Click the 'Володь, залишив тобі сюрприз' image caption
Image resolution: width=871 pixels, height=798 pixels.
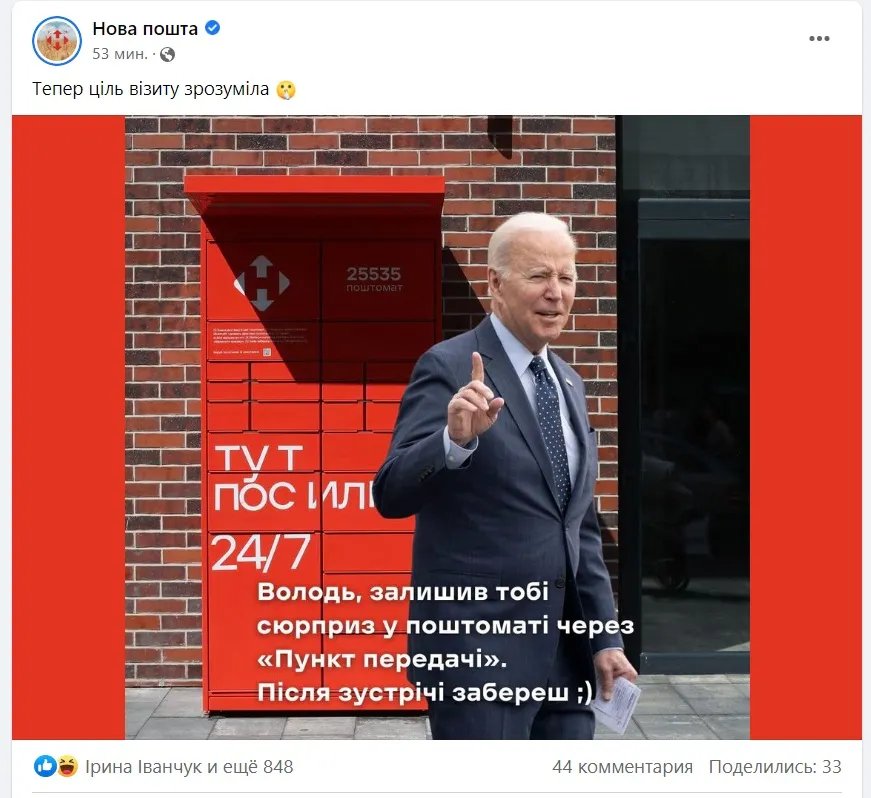[445, 642]
